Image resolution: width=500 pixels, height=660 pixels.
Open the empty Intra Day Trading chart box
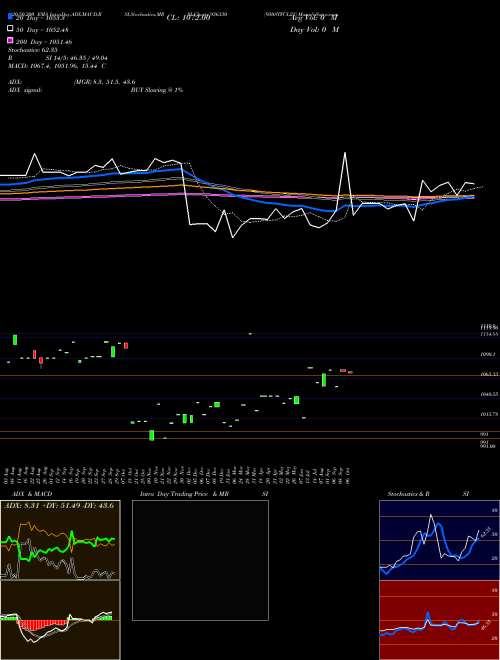tap(200, 560)
